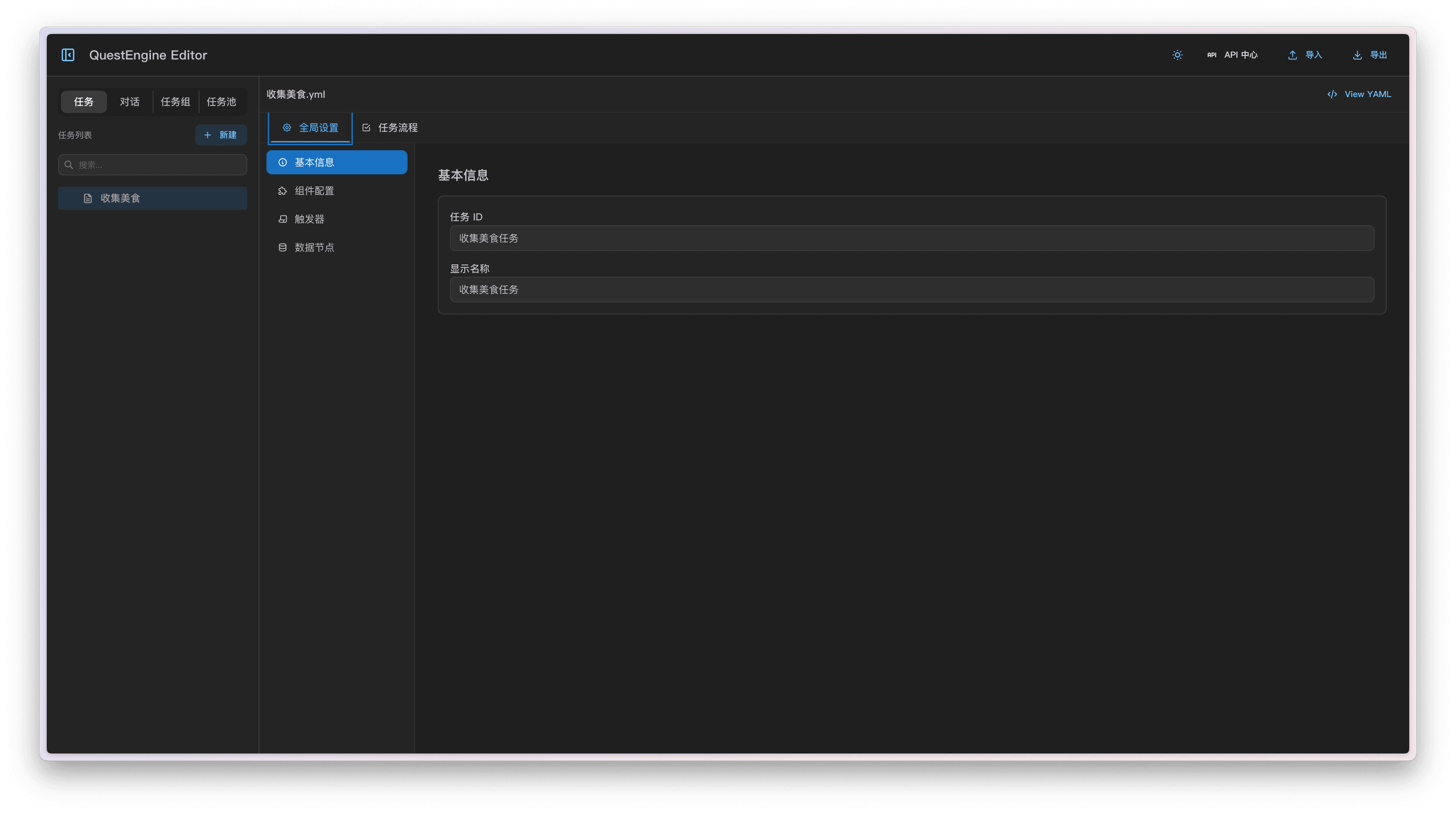This screenshot has height=813, width=1456.
Task: Click the 全局设置 gear icon tab
Action: pos(287,128)
